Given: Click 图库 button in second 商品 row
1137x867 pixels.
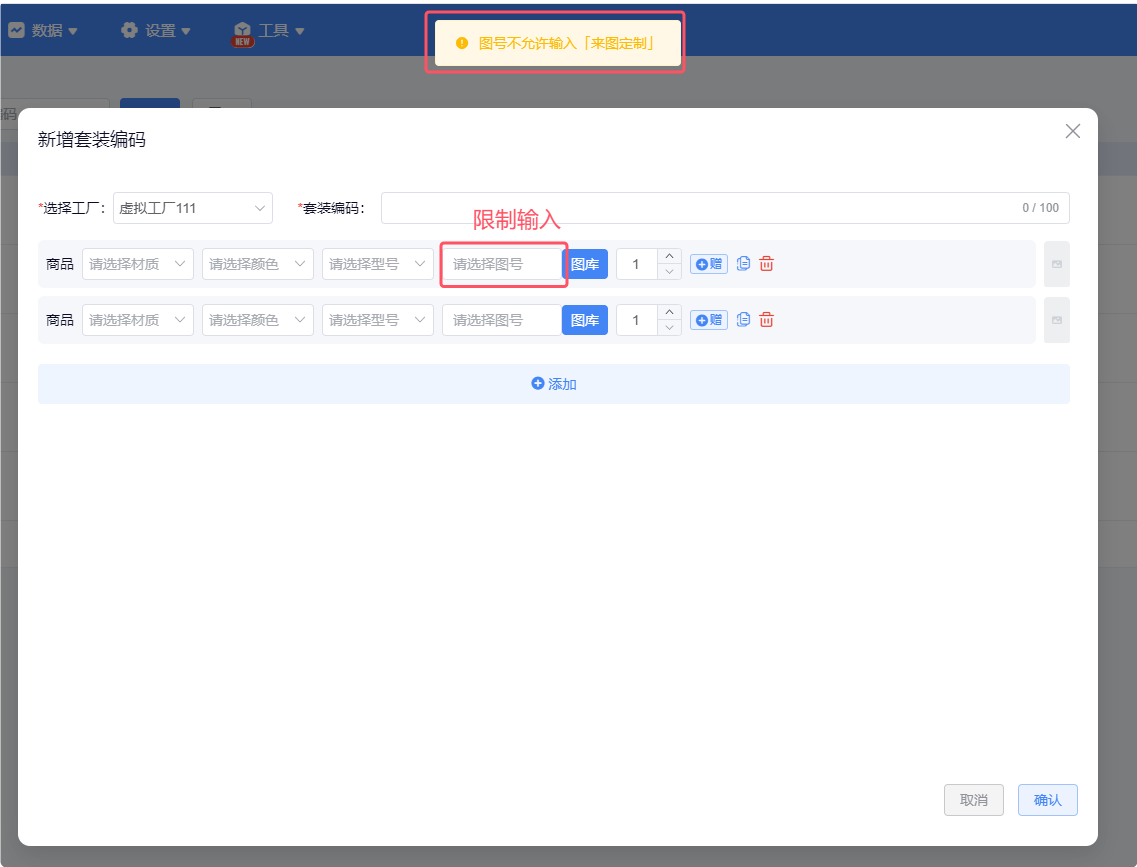Looking at the screenshot, I should click(584, 320).
